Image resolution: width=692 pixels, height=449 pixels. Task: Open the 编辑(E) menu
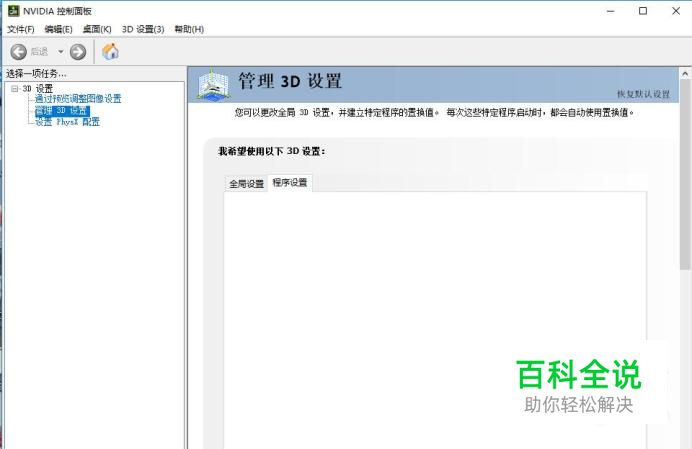pos(58,29)
